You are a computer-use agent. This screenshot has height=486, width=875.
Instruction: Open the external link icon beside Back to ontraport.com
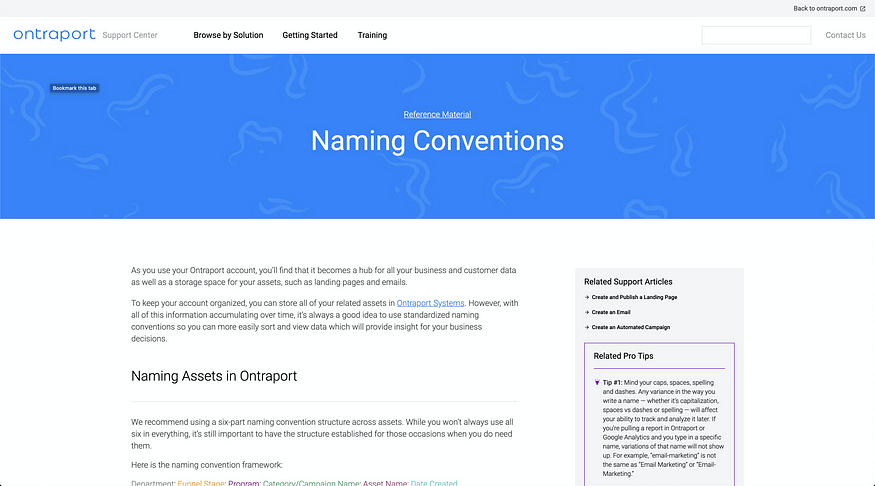click(x=863, y=8)
